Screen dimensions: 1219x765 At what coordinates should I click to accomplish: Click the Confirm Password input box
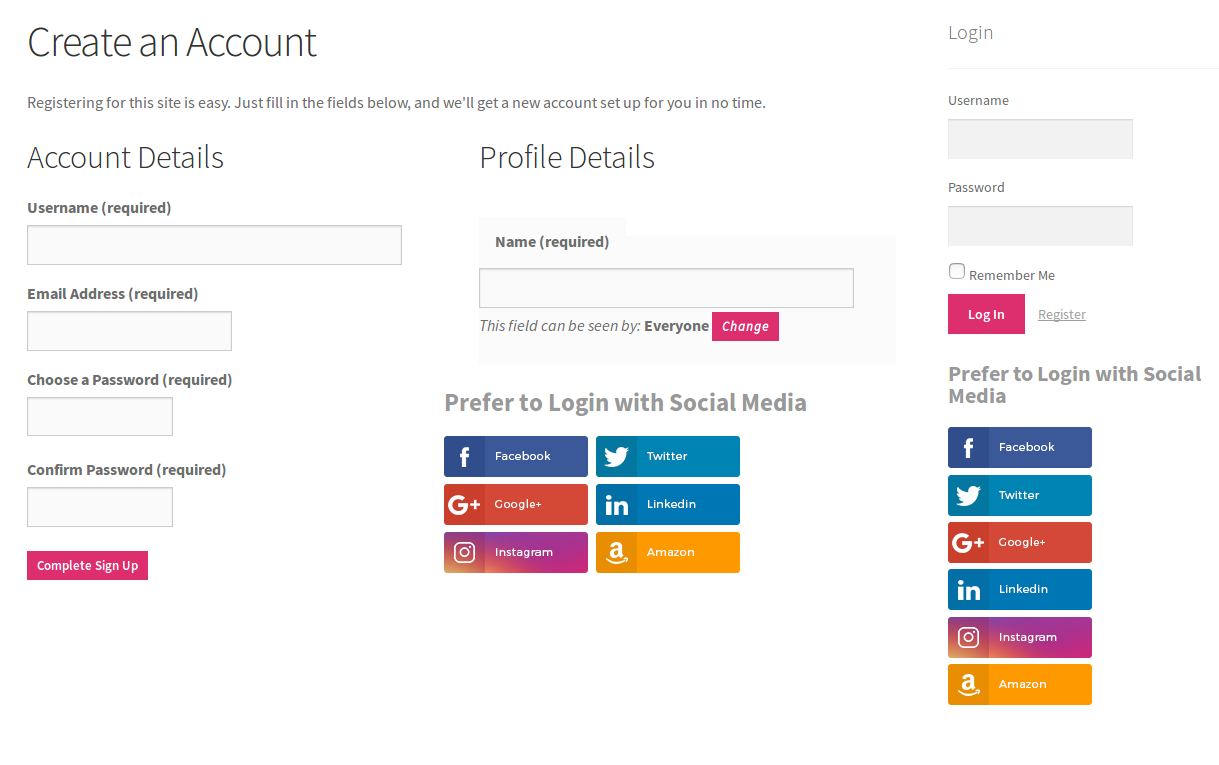coord(100,507)
